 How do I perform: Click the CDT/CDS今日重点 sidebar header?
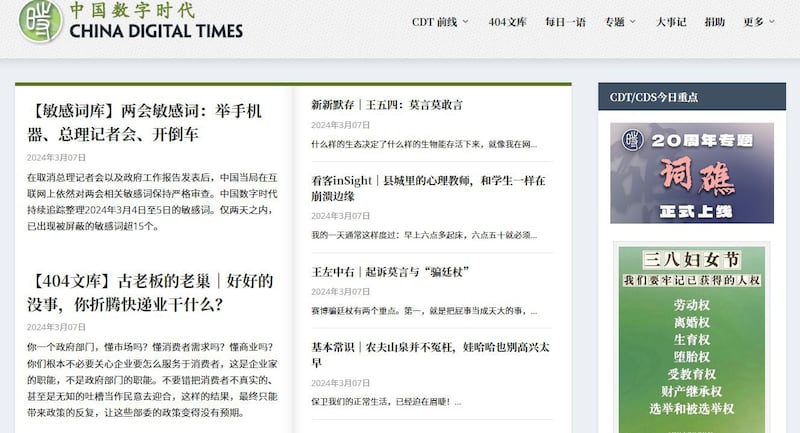point(654,97)
